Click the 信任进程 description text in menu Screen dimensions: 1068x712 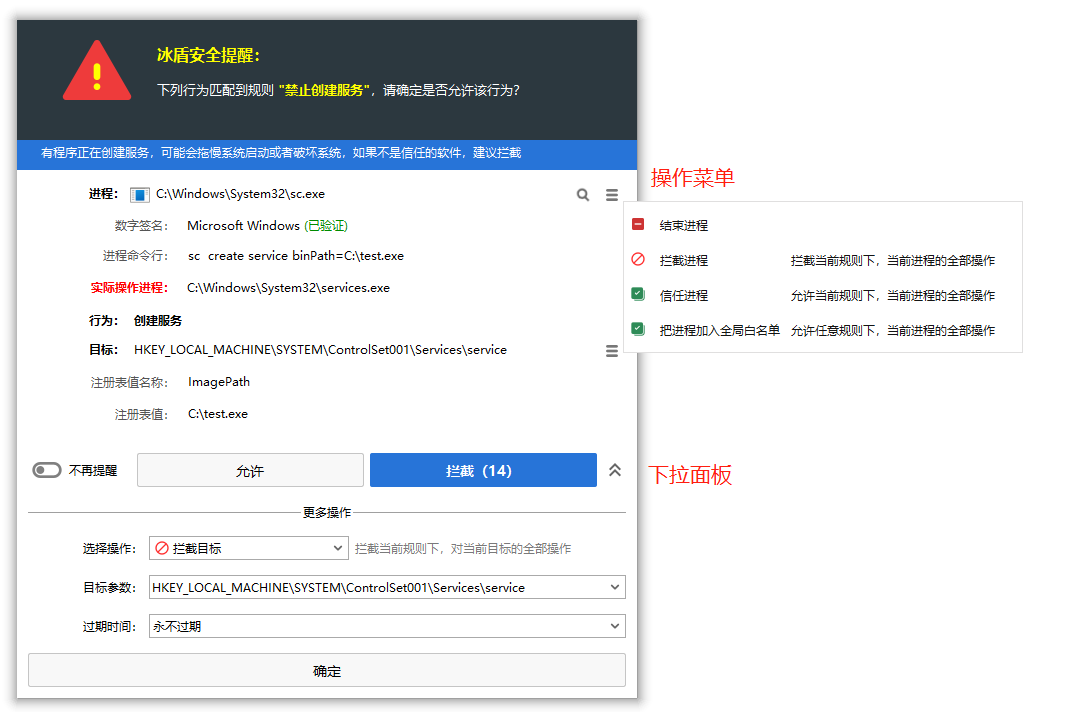click(x=892, y=296)
